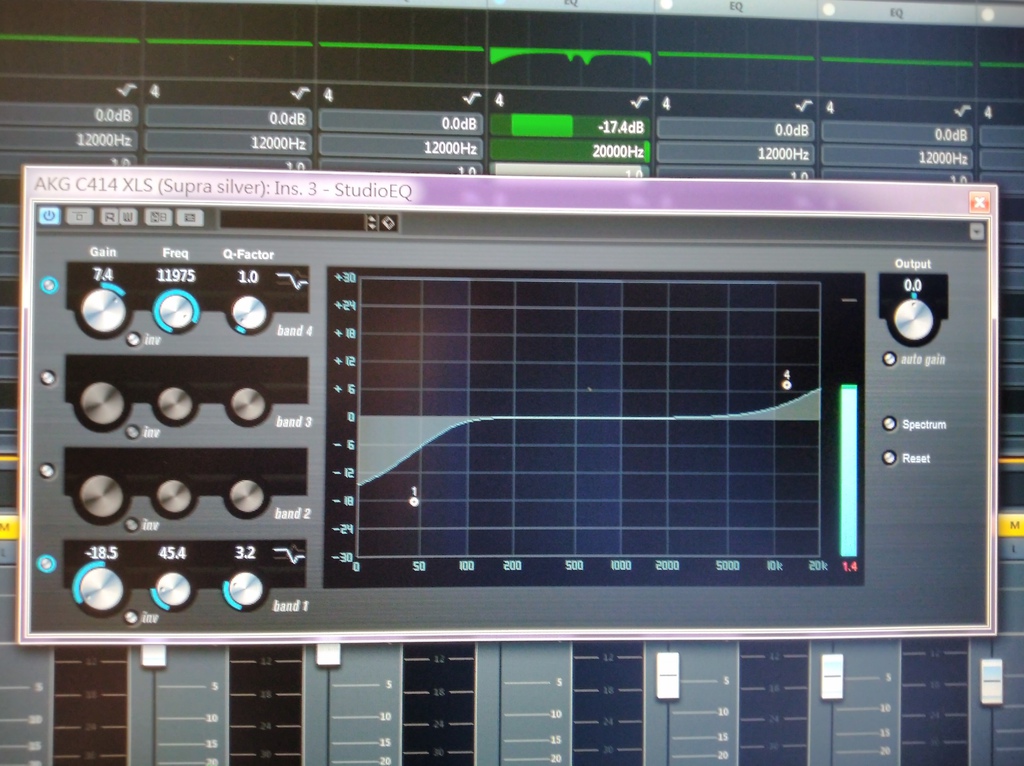This screenshot has height=766, width=1024.
Task: Click the band 4 Q-Factor knob
Action: coord(249,313)
